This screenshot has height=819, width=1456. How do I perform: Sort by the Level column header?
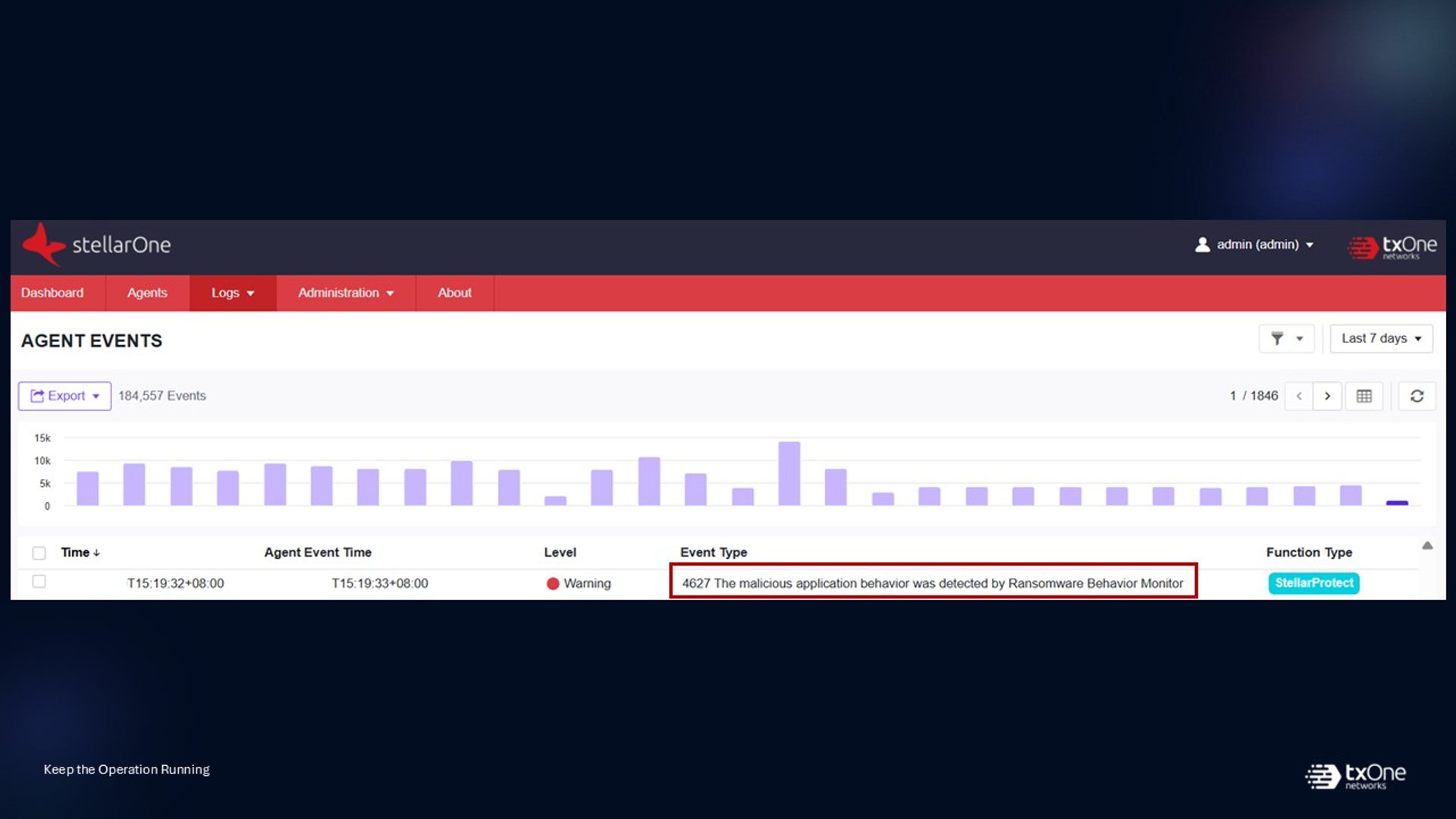coord(560,552)
